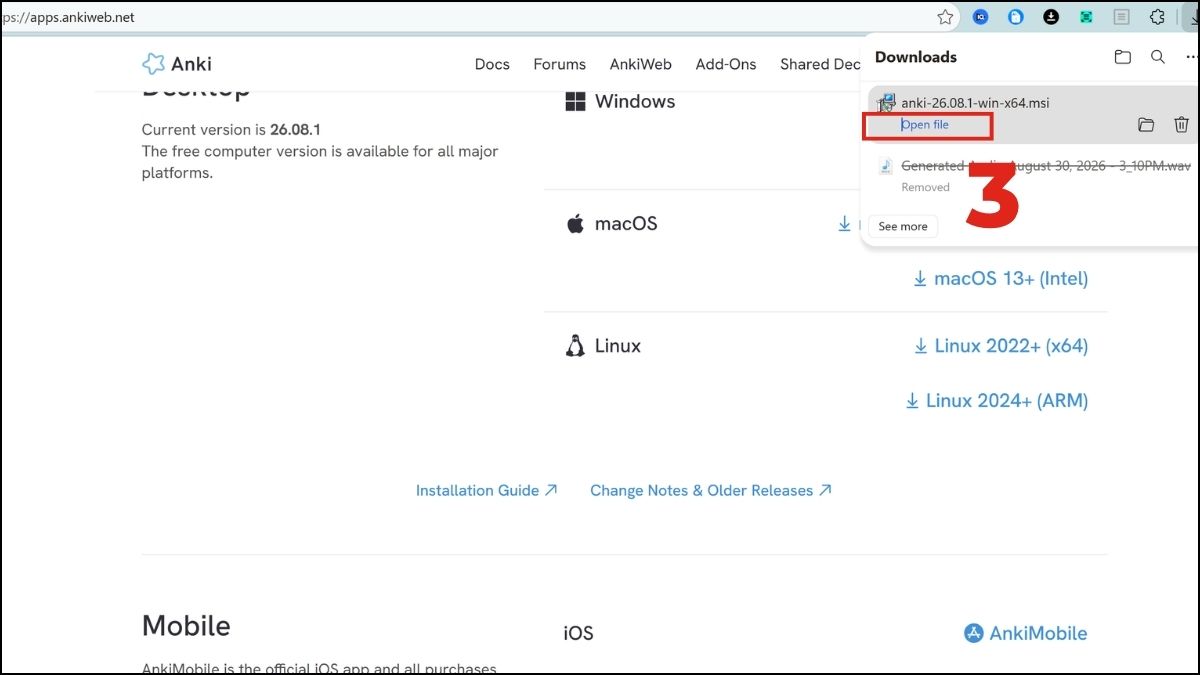The width and height of the screenshot is (1200, 675).
Task: Click the Anki star logo
Action: [x=153, y=64]
